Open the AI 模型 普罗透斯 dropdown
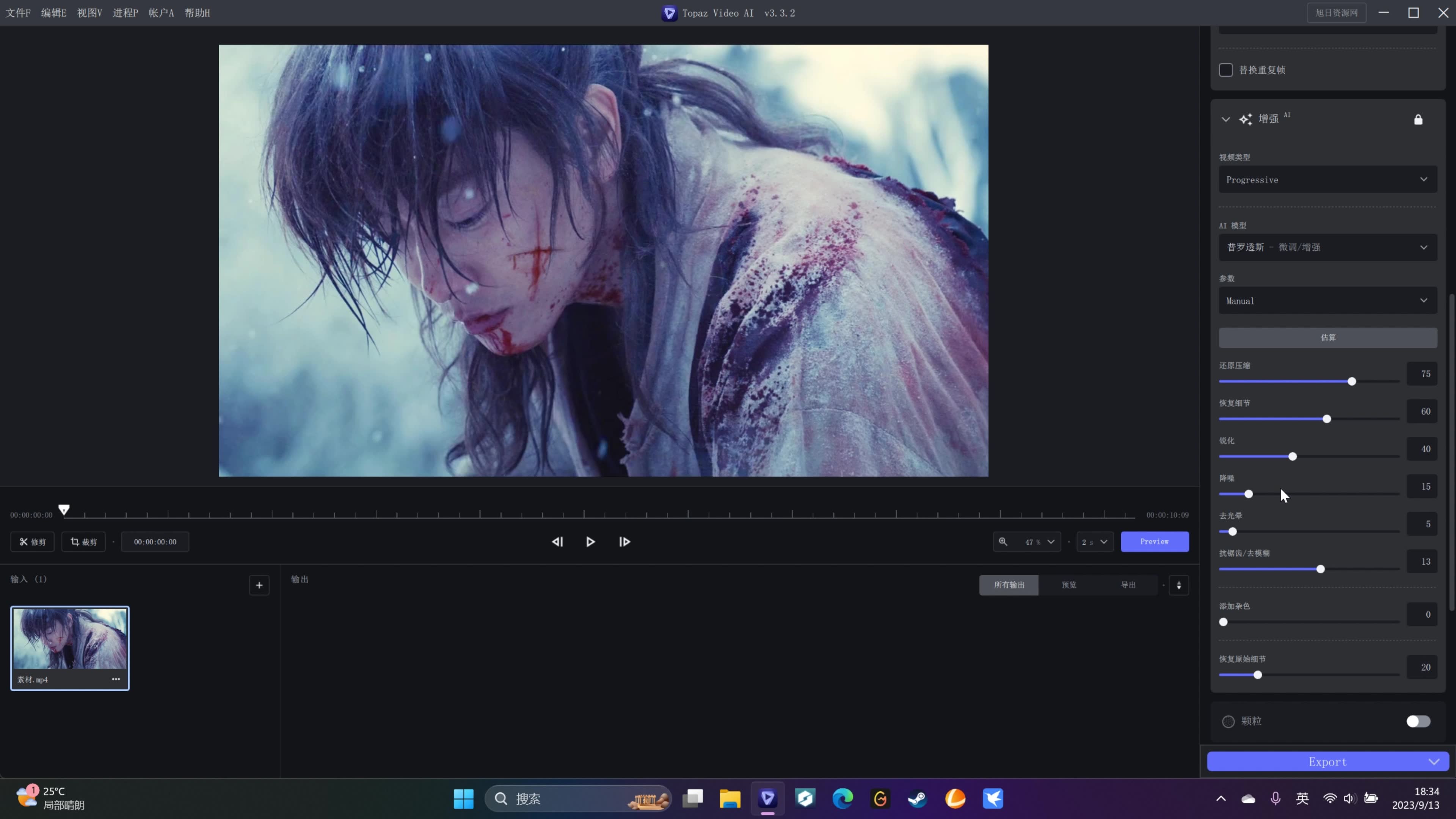1456x819 pixels. [x=1328, y=248]
